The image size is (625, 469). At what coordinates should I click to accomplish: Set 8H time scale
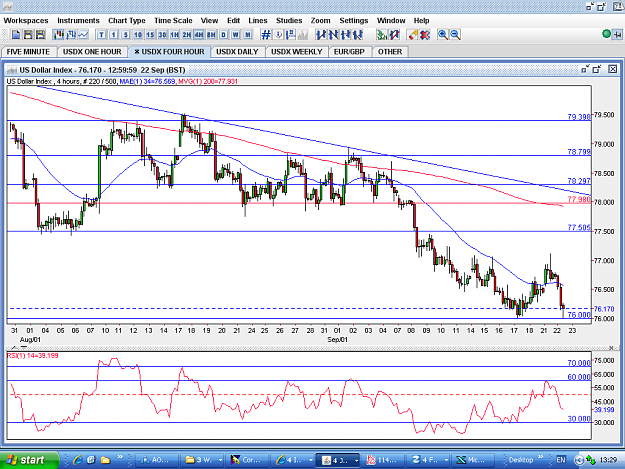pos(211,35)
